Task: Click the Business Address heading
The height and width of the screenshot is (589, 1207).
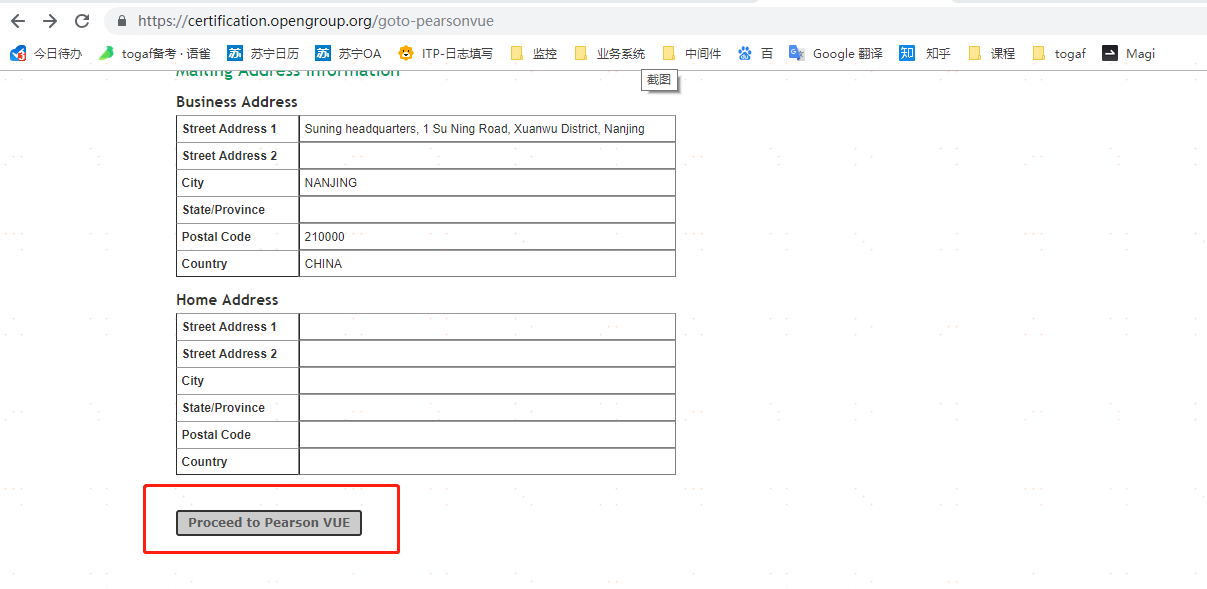Action: [x=237, y=102]
